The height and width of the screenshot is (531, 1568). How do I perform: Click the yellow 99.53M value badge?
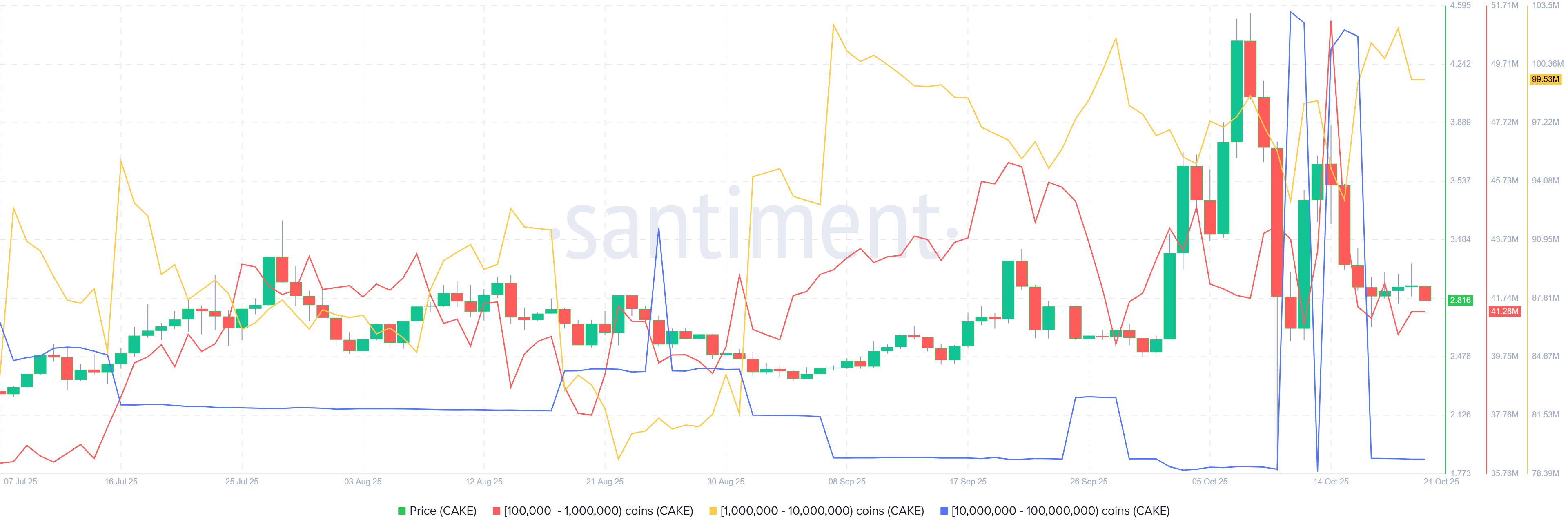point(1546,79)
